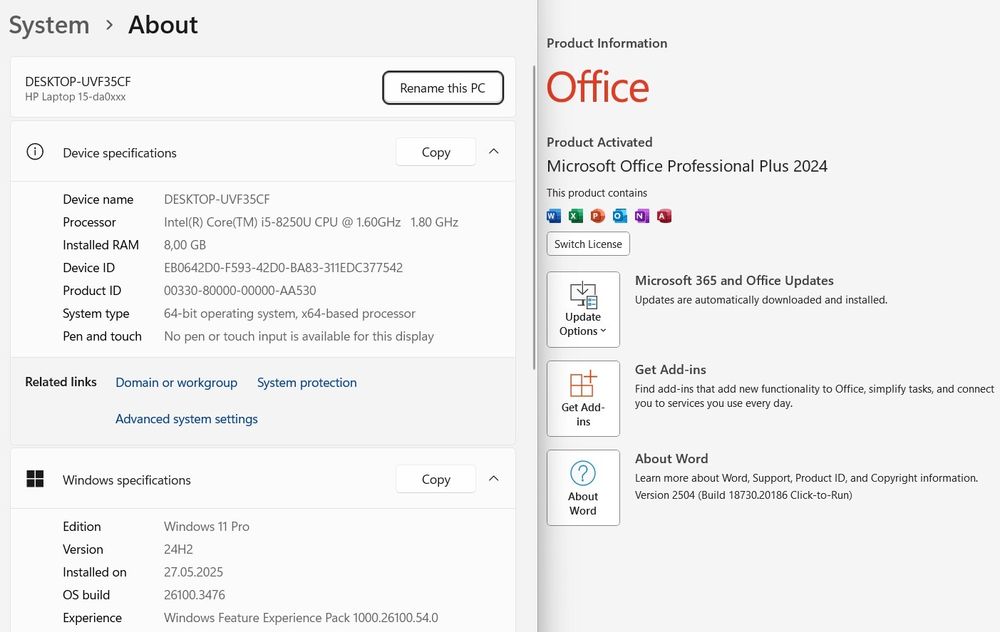Open the Domain or workgroup link

(x=176, y=383)
